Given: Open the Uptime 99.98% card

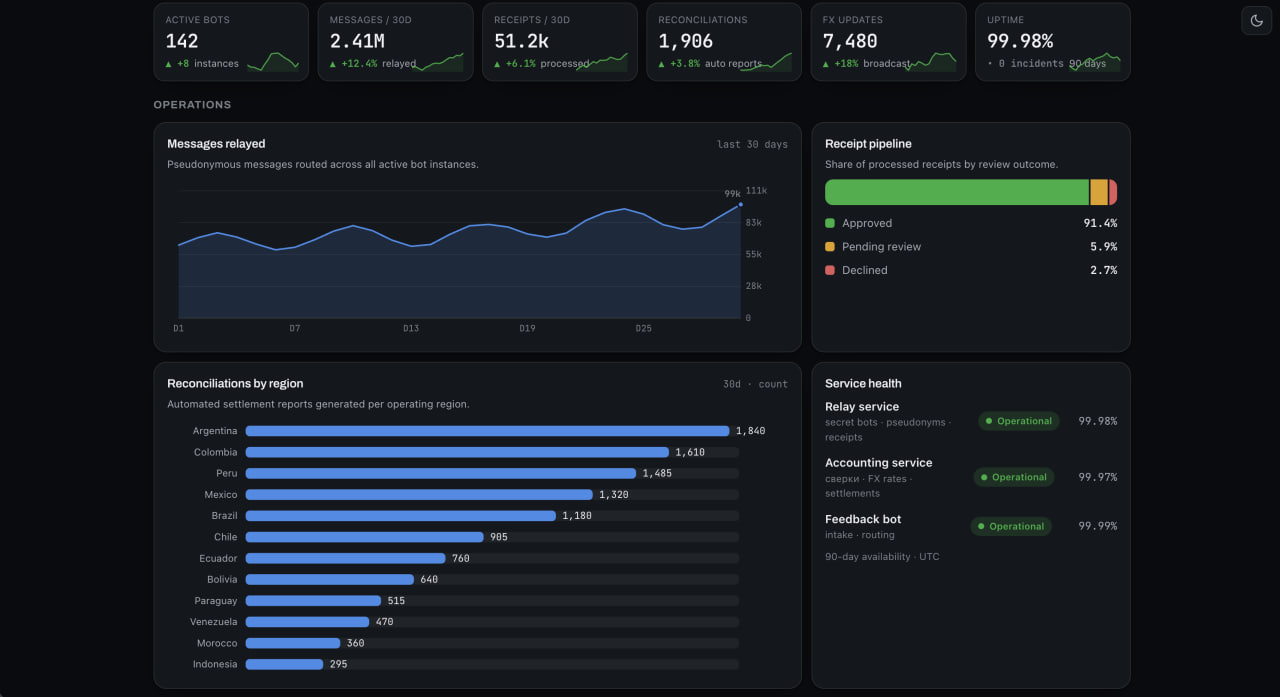Looking at the screenshot, I should [x=1053, y=41].
